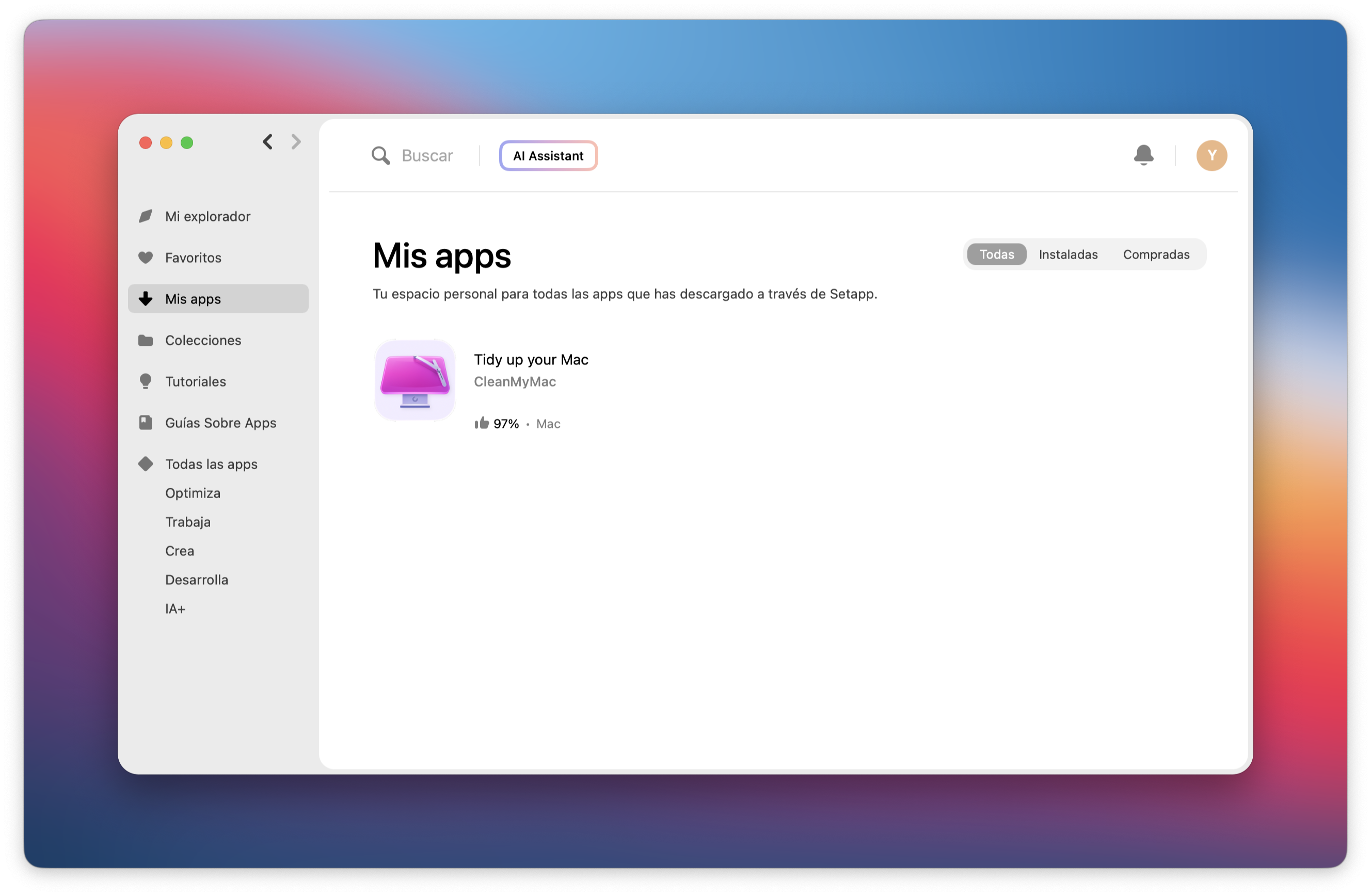This screenshot has width=1371, height=896.
Task: Minimize the Setapp window
Action: 167,143
